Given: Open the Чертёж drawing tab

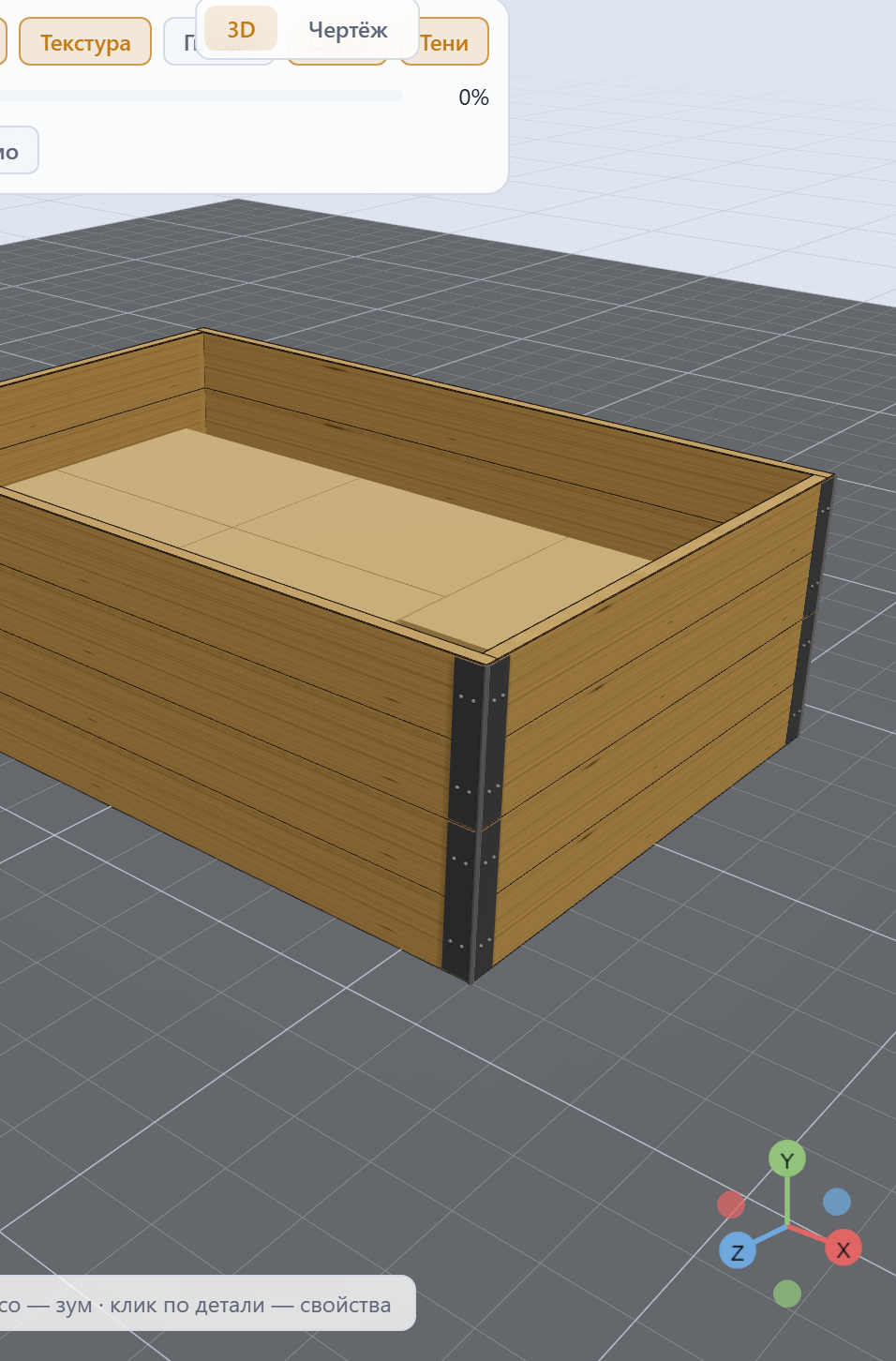Looking at the screenshot, I should tap(348, 29).
